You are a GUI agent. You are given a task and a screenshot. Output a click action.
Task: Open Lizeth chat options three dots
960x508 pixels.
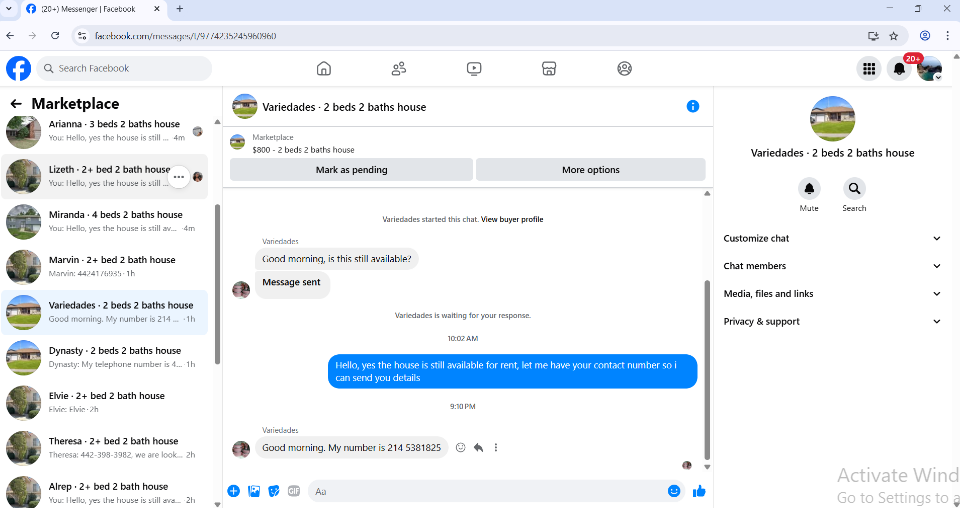tap(179, 177)
